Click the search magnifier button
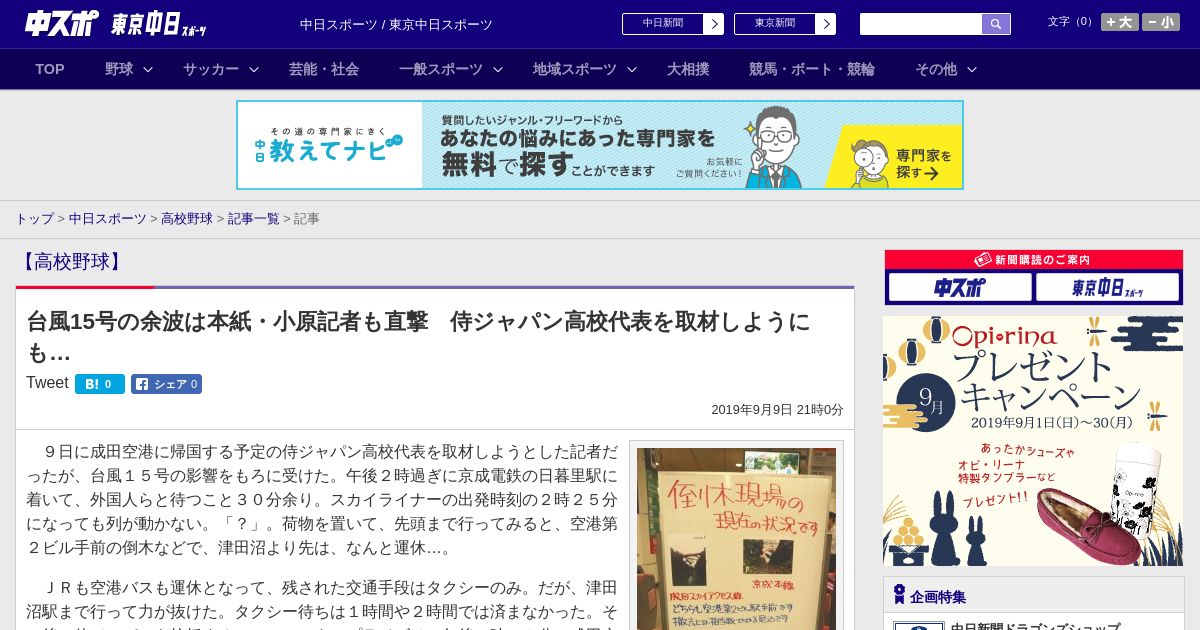 point(996,24)
